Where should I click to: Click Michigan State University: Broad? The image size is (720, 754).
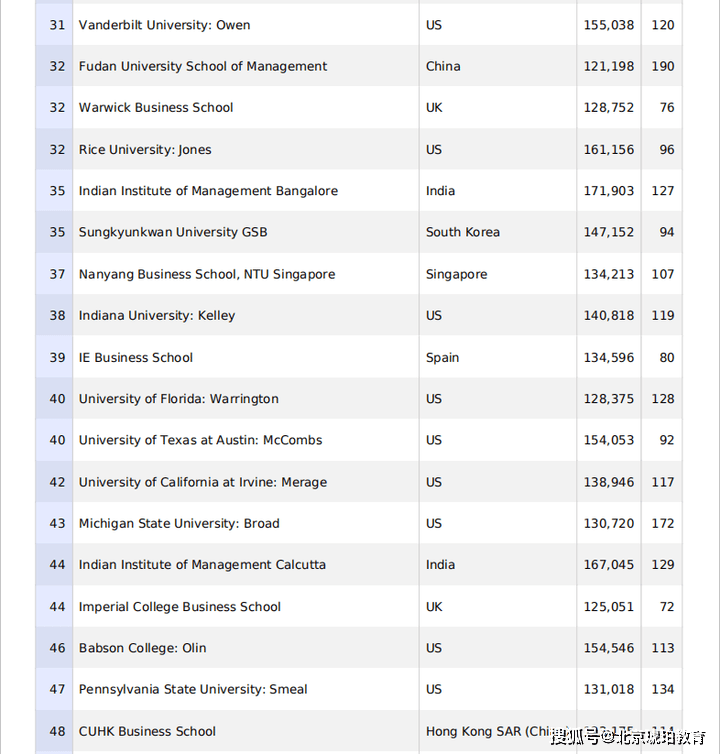179,523
